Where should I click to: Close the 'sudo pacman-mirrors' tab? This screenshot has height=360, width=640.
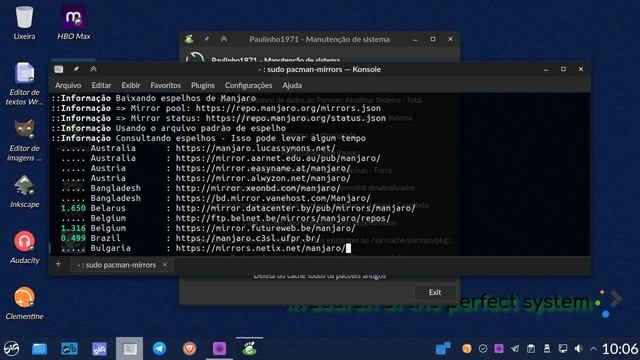point(165,264)
